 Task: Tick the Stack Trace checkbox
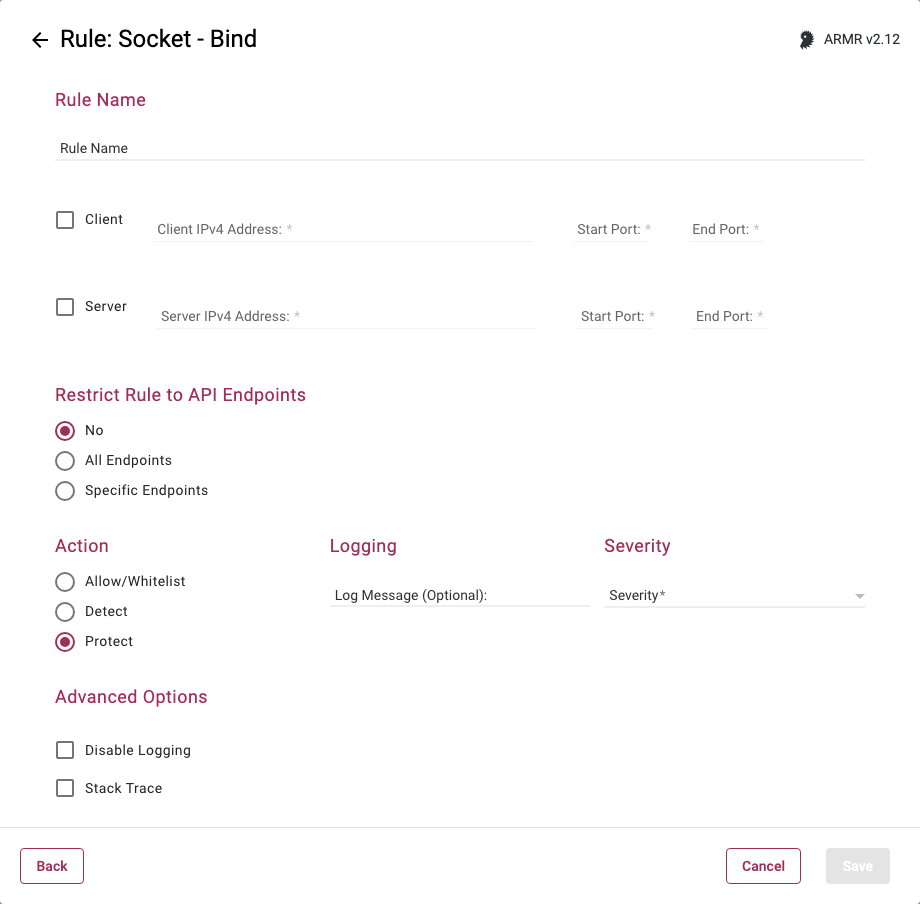click(x=65, y=788)
